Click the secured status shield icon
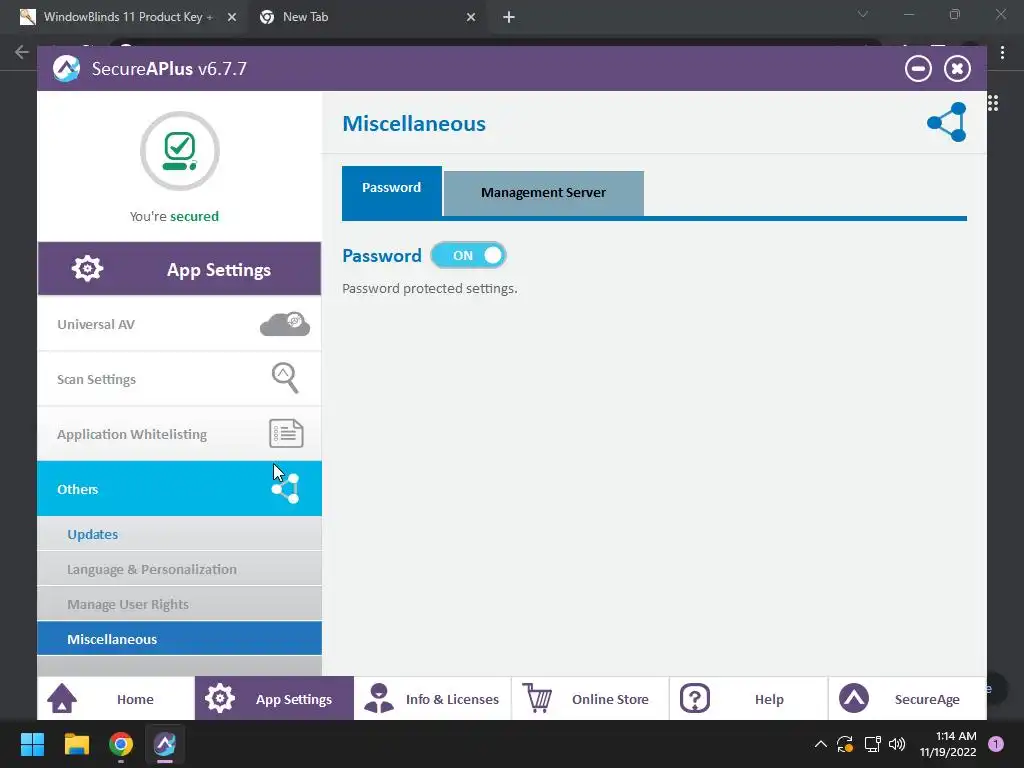The width and height of the screenshot is (1024, 768). 180,151
